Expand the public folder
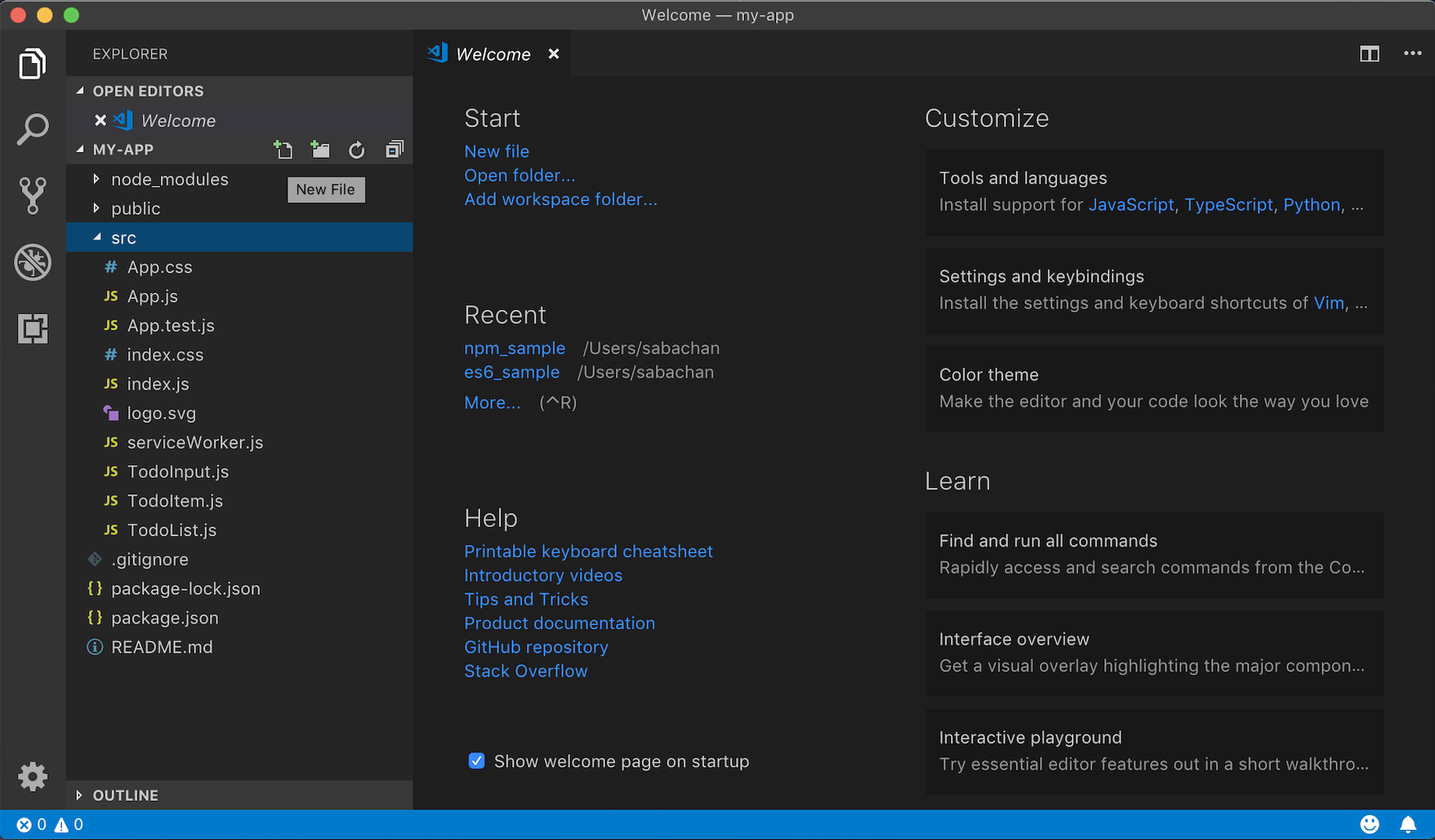The image size is (1435, 840). point(135,208)
